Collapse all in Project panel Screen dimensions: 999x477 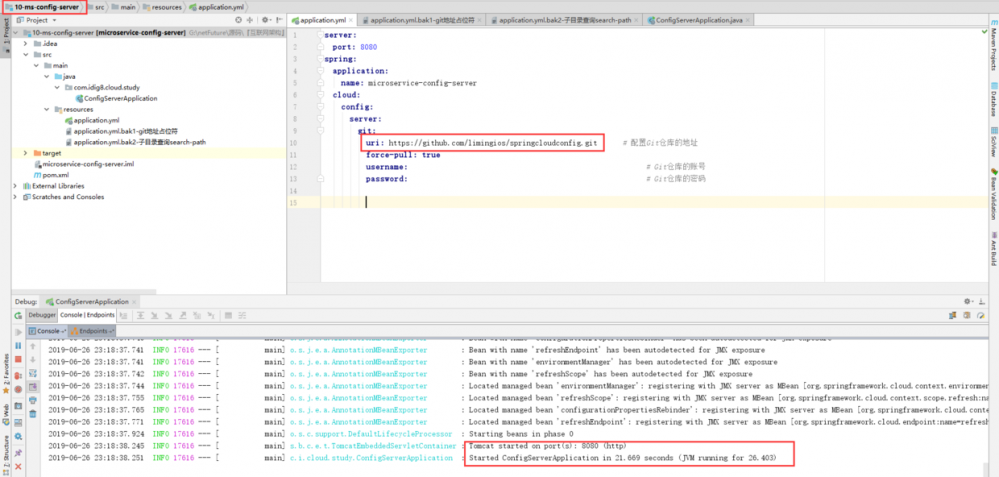click(x=249, y=20)
